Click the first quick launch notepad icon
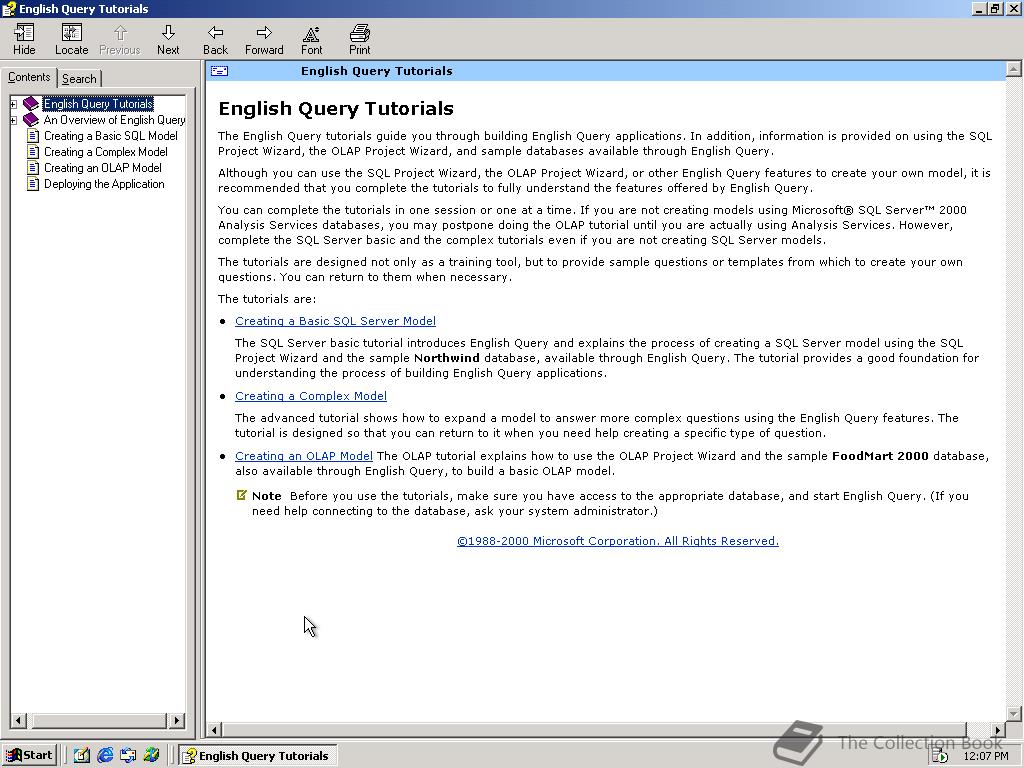 (82, 756)
